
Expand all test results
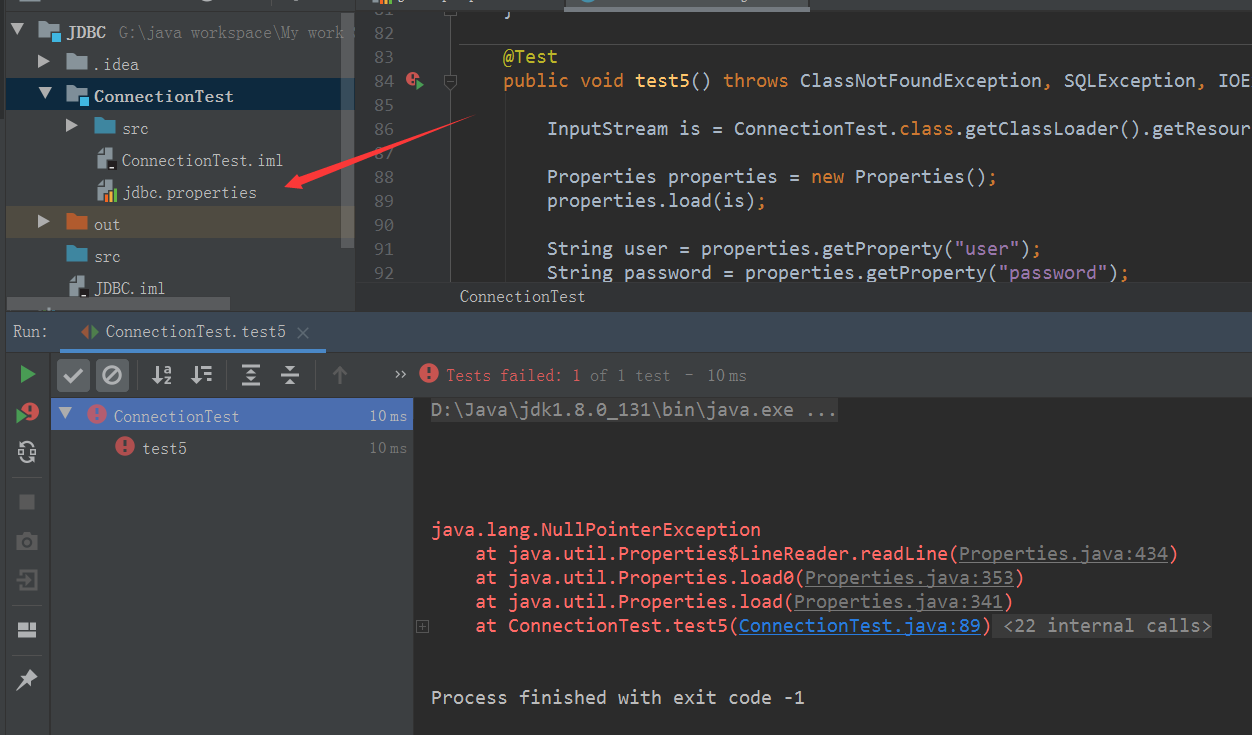251,375
